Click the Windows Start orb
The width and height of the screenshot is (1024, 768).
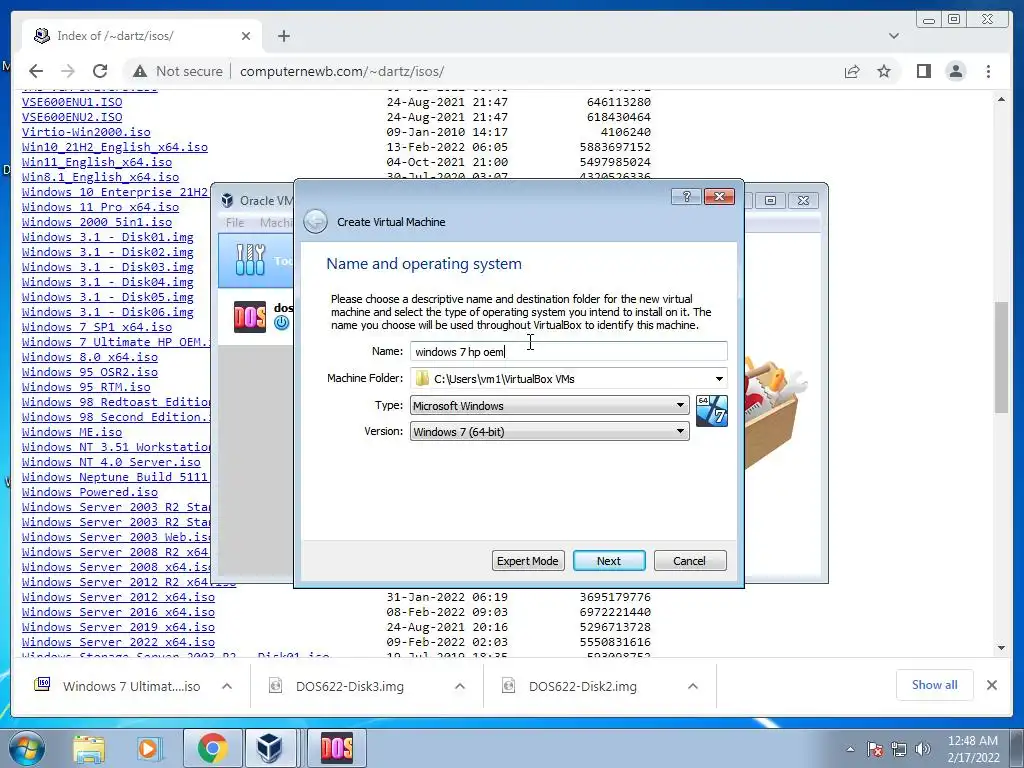(x=27, y=748)
